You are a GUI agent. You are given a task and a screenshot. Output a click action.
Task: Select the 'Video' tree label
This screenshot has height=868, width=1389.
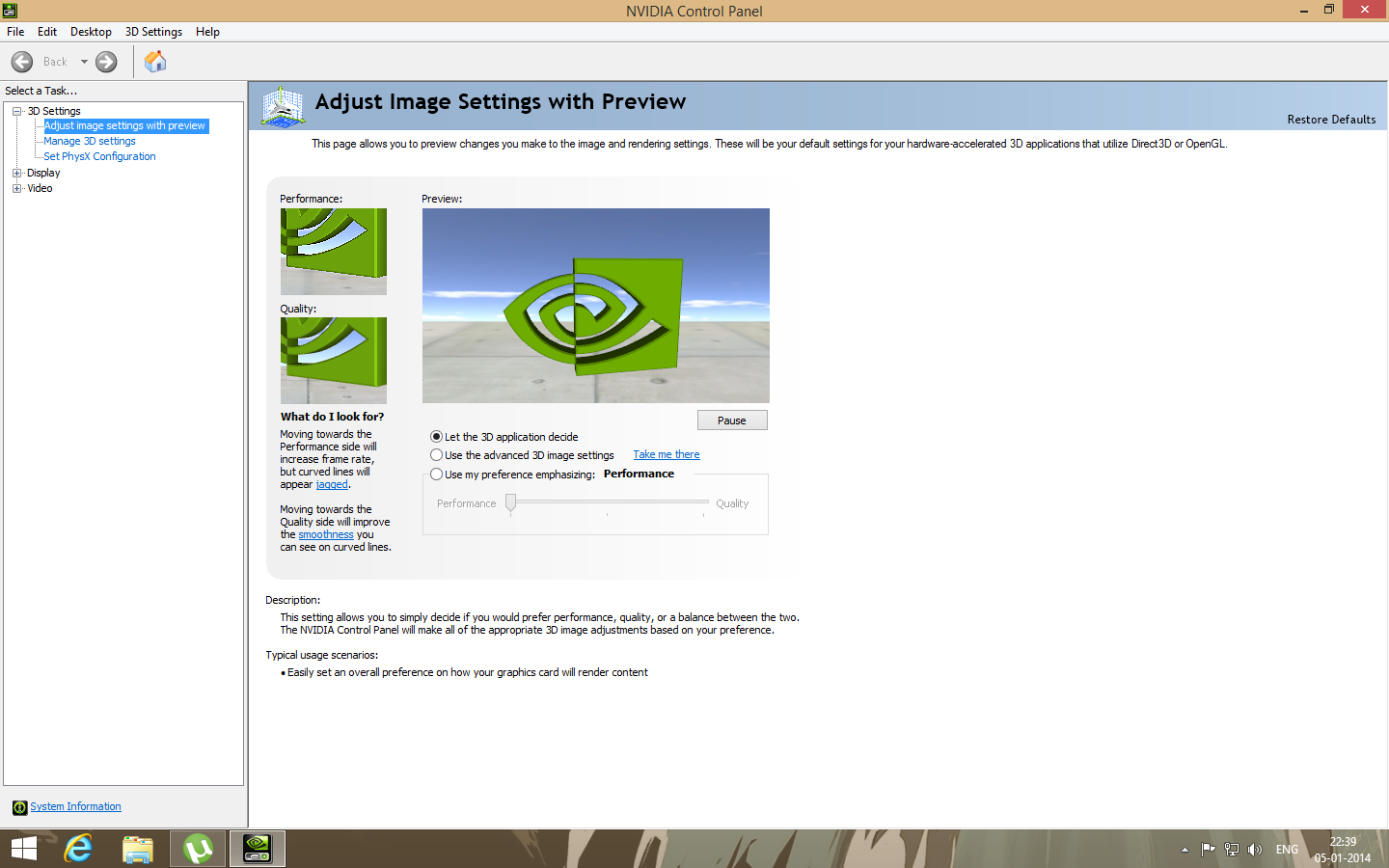tap(40, 188)
